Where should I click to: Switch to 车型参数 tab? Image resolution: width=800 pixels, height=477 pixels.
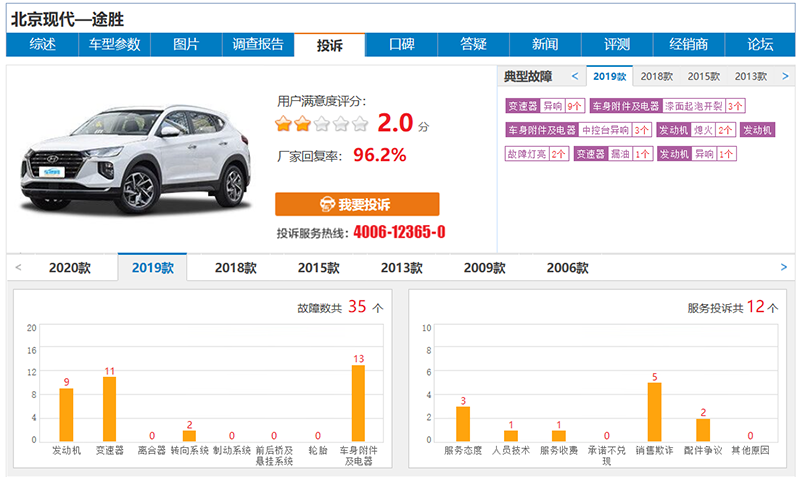[x=114, y=45]
